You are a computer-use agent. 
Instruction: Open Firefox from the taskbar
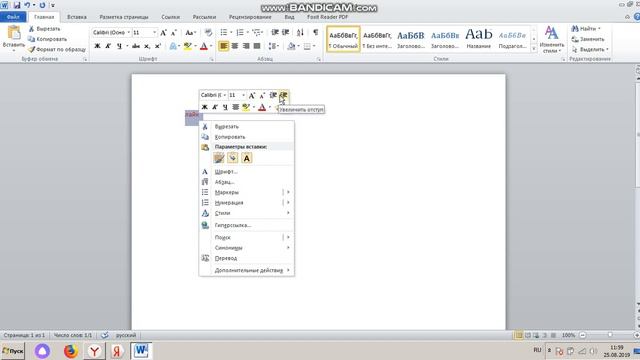(70, 351)
